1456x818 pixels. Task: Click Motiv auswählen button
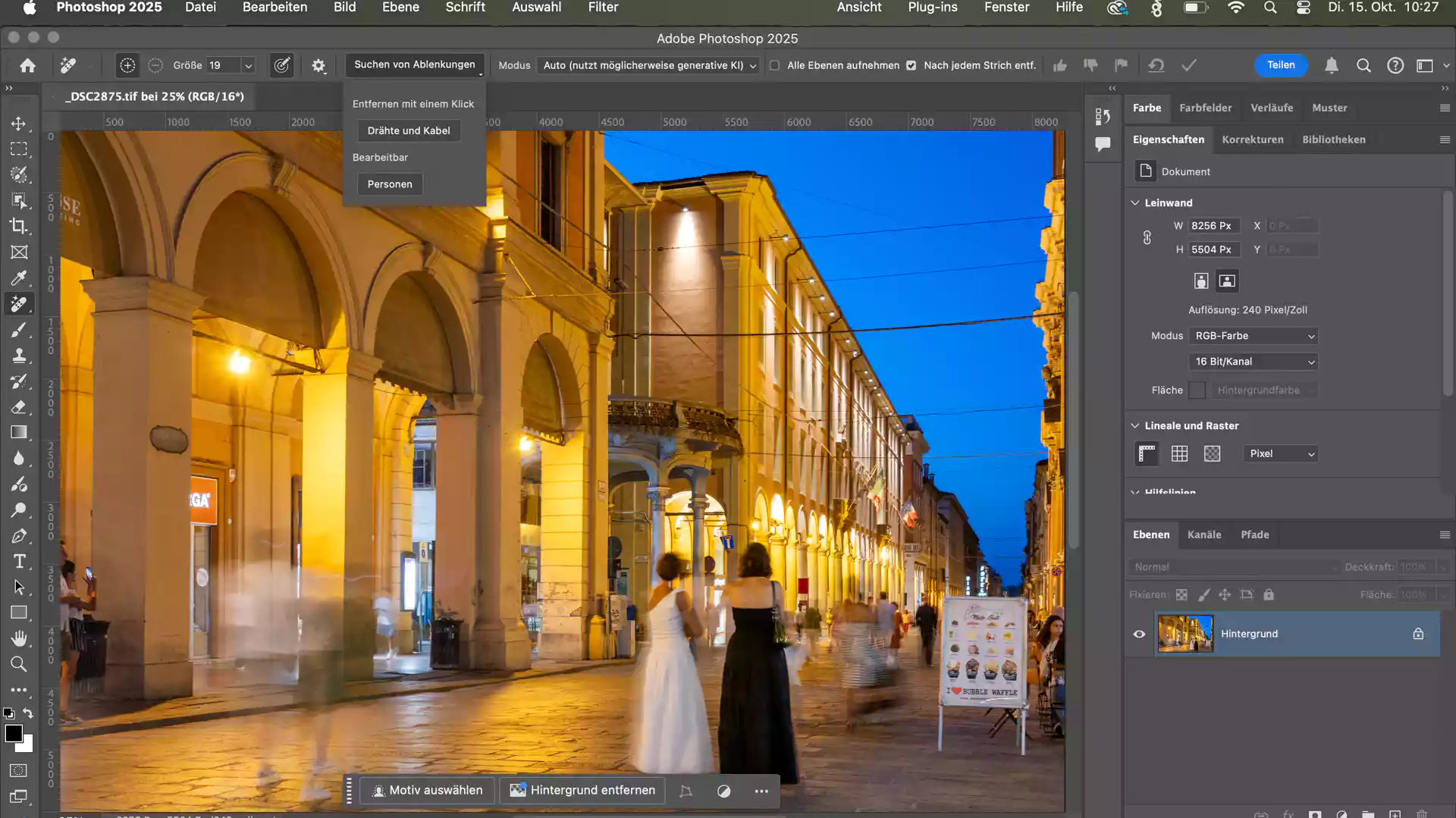(x=427, y=790)
